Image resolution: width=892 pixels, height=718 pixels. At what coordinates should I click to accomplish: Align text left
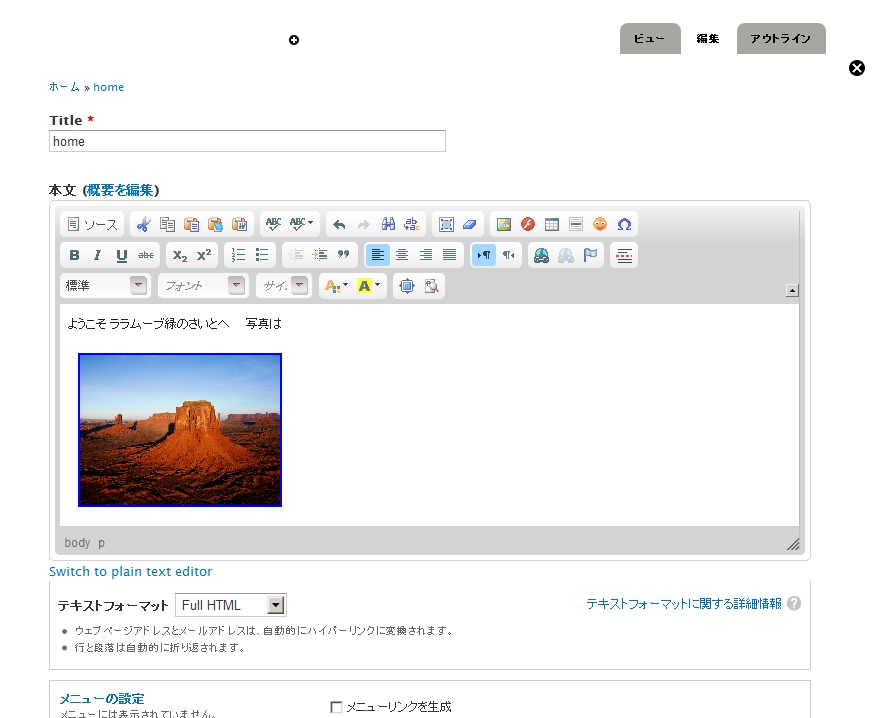[378, 255]
